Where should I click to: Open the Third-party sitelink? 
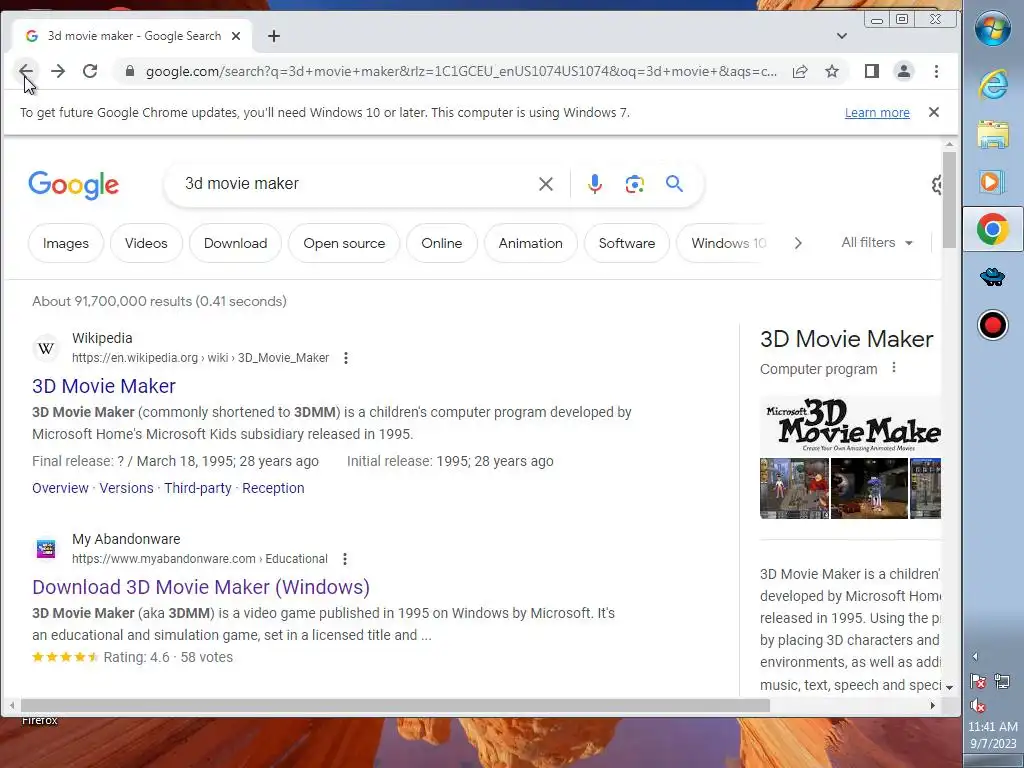[x=198, y=488]
